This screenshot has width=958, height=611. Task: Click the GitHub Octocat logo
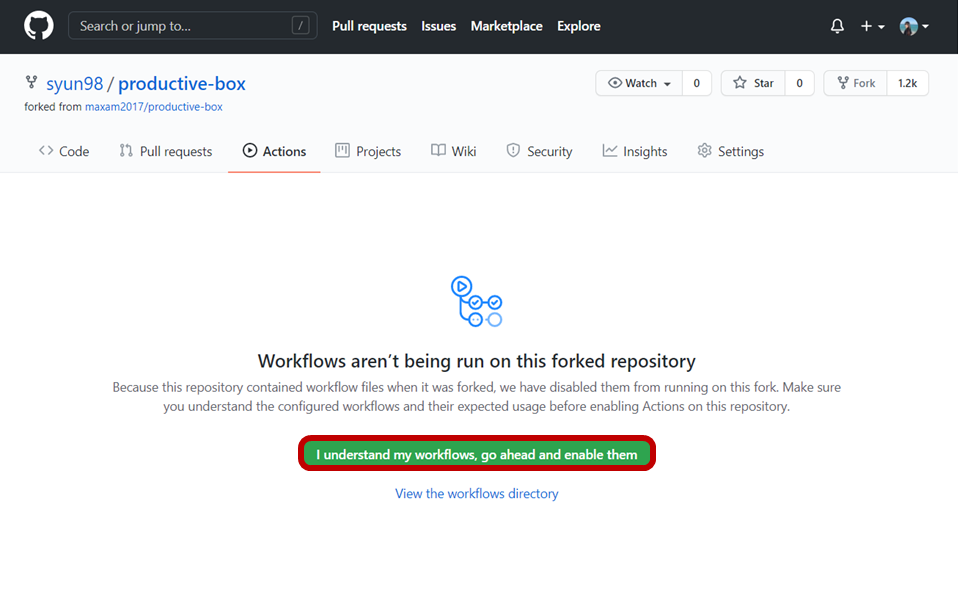click(x=38, y=26)
